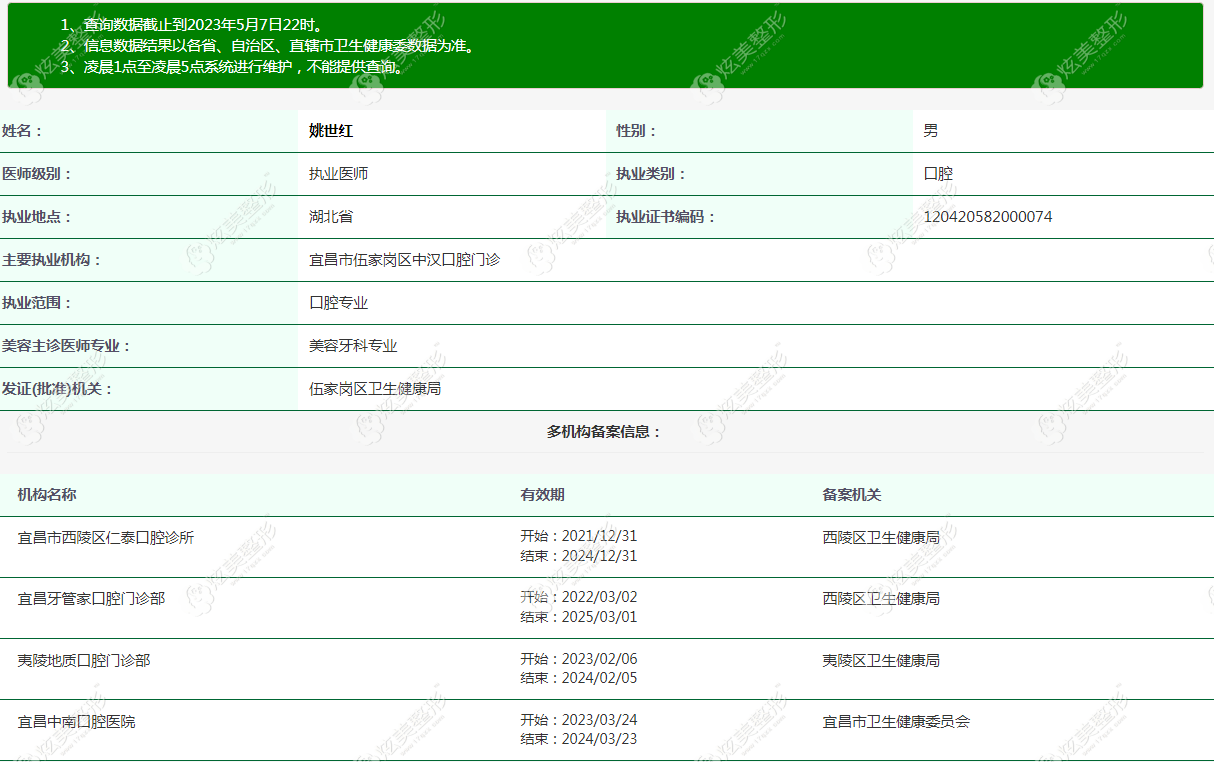Click the 口腔专业 practice scope value

[x=339, y=303]
